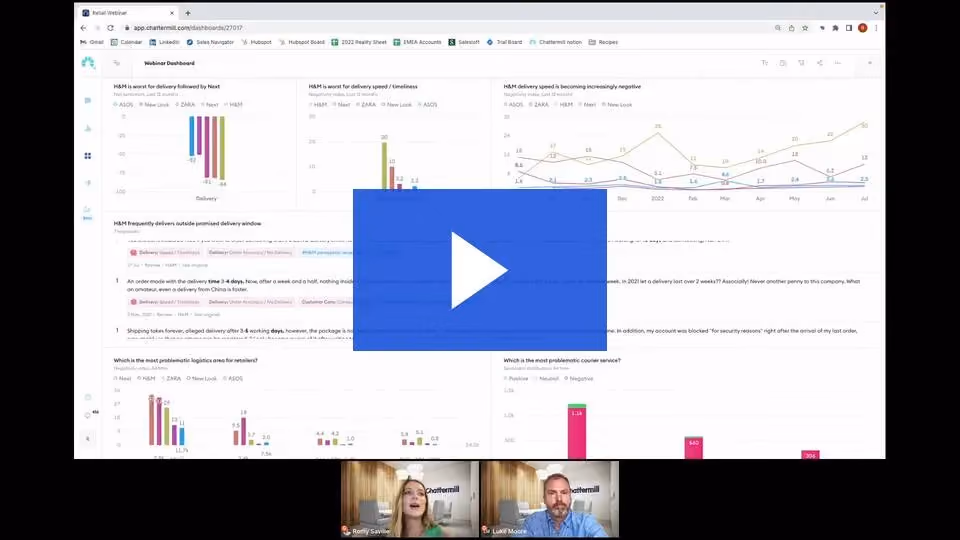Open the Gmail bookmark
Screen dimensions: 960x540
[x=92, y=42]
